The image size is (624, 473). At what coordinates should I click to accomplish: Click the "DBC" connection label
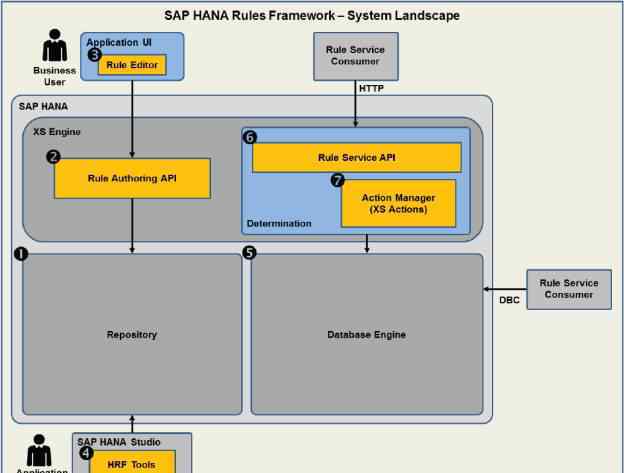tap(509, 300)
